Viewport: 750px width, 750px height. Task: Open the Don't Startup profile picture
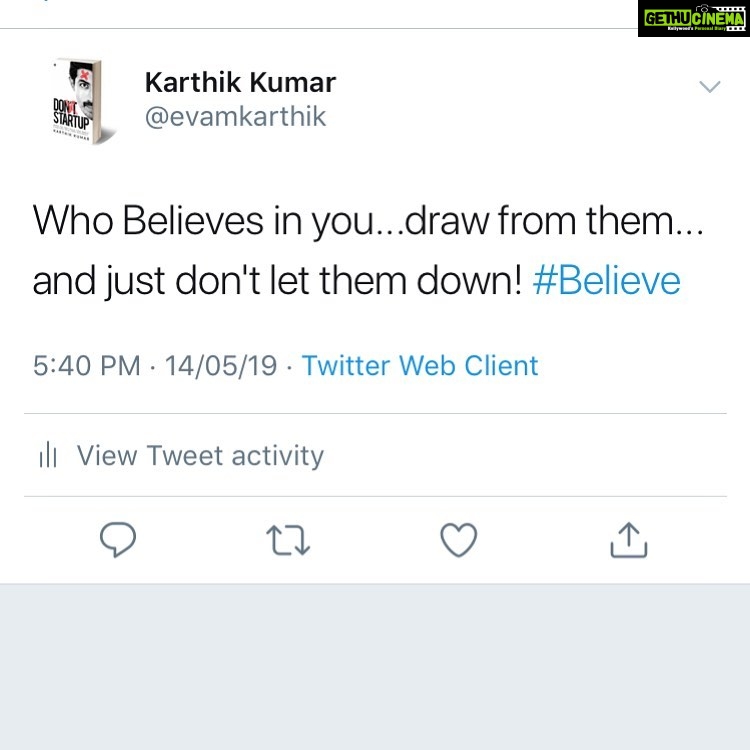pyautogui.click(x=81, y=101)
